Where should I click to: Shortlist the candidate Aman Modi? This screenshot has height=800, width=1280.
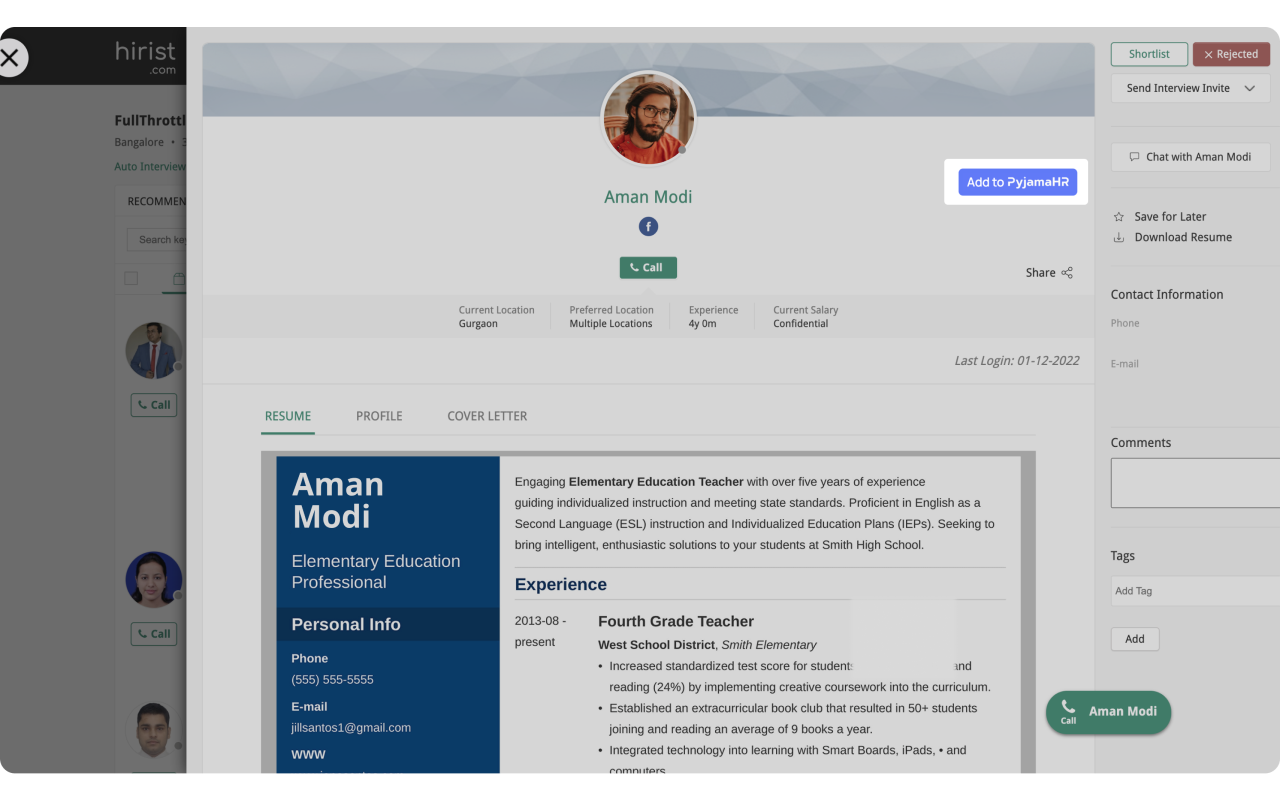click(1149, 53)
